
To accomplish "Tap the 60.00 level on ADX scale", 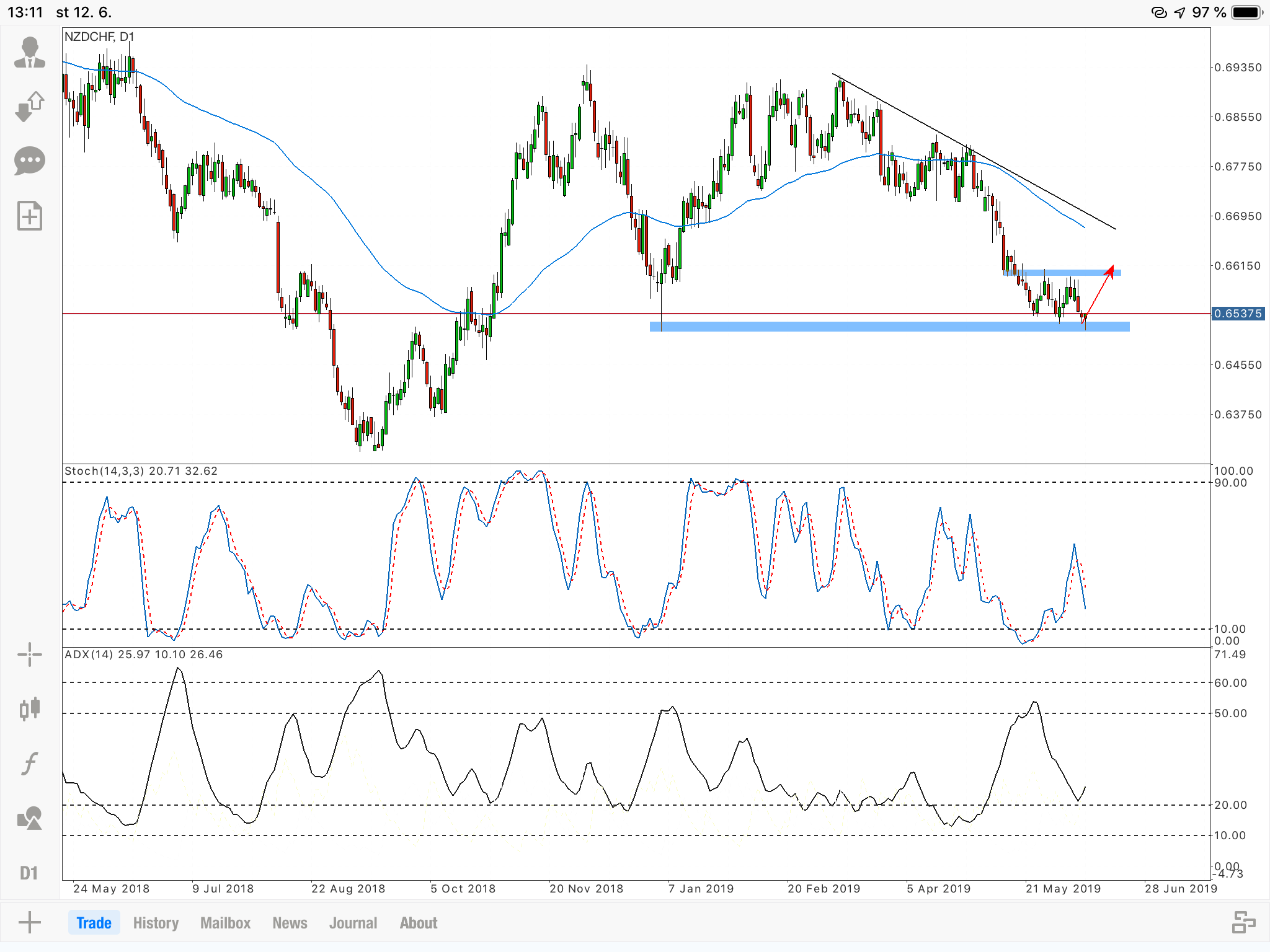I will [1230, 682].
